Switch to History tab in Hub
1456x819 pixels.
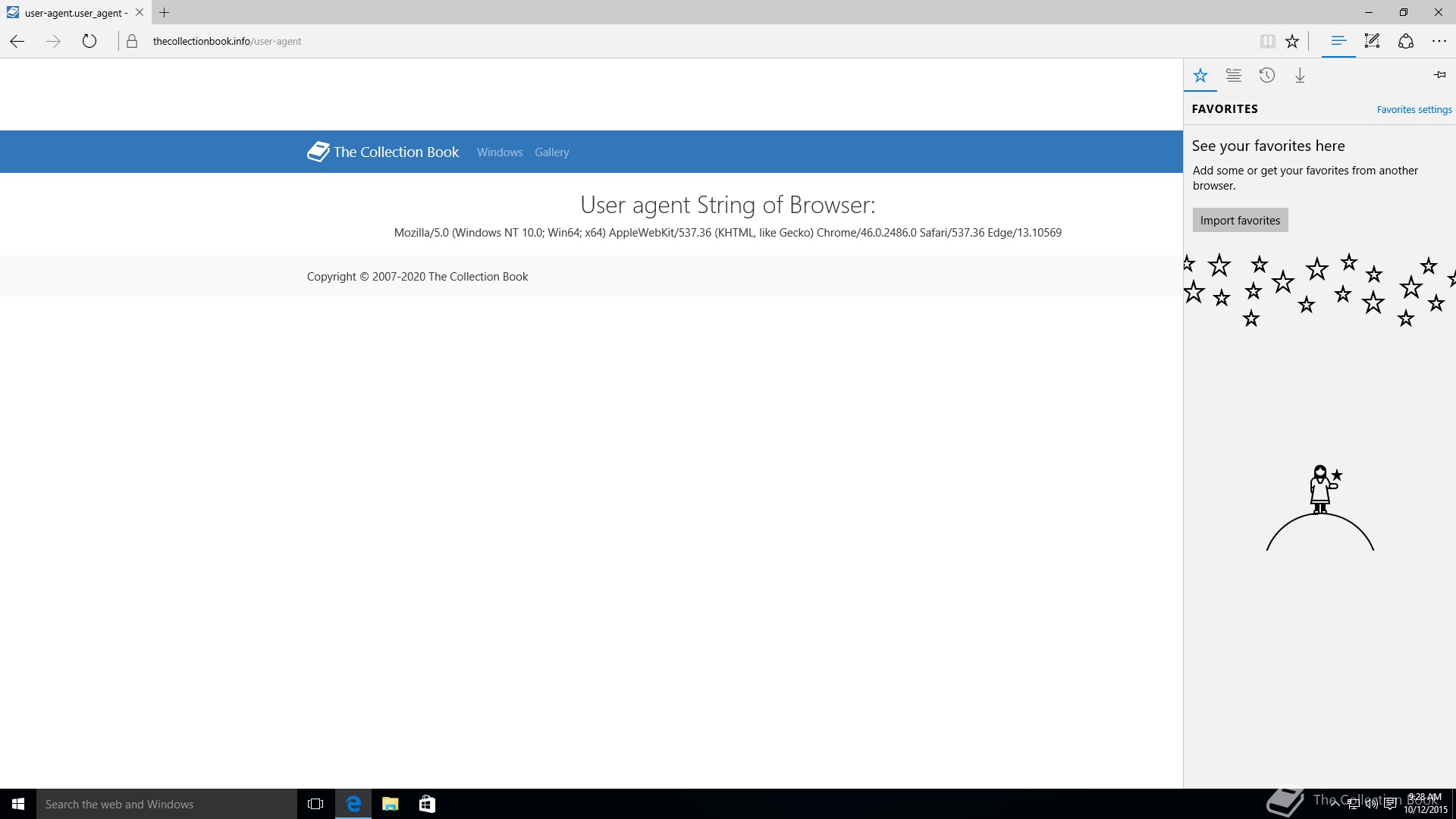[1266, 75]
